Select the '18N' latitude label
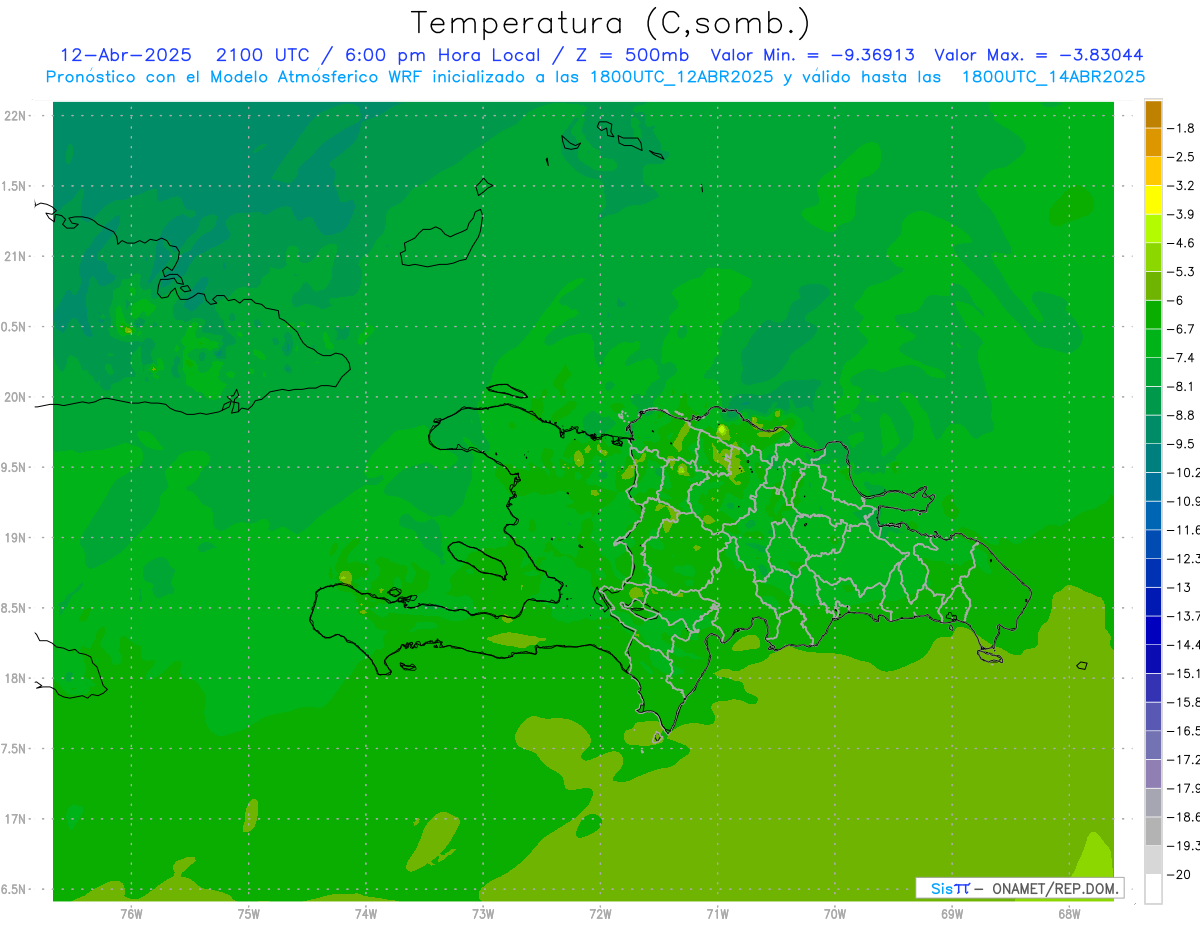This screenshot has width=1200, height=927. click(17, 679)
